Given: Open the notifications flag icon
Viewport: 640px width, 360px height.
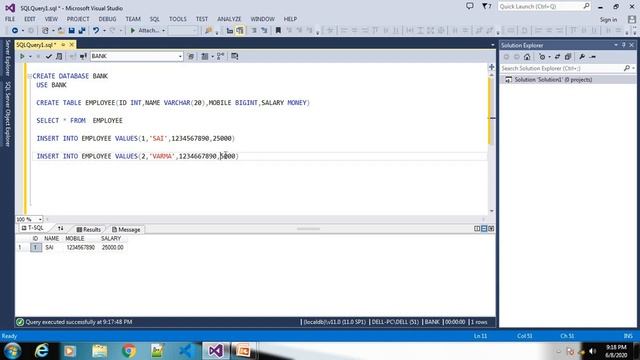Looking at the screenshot, I should pyautogui.click(x=486, y=6).
